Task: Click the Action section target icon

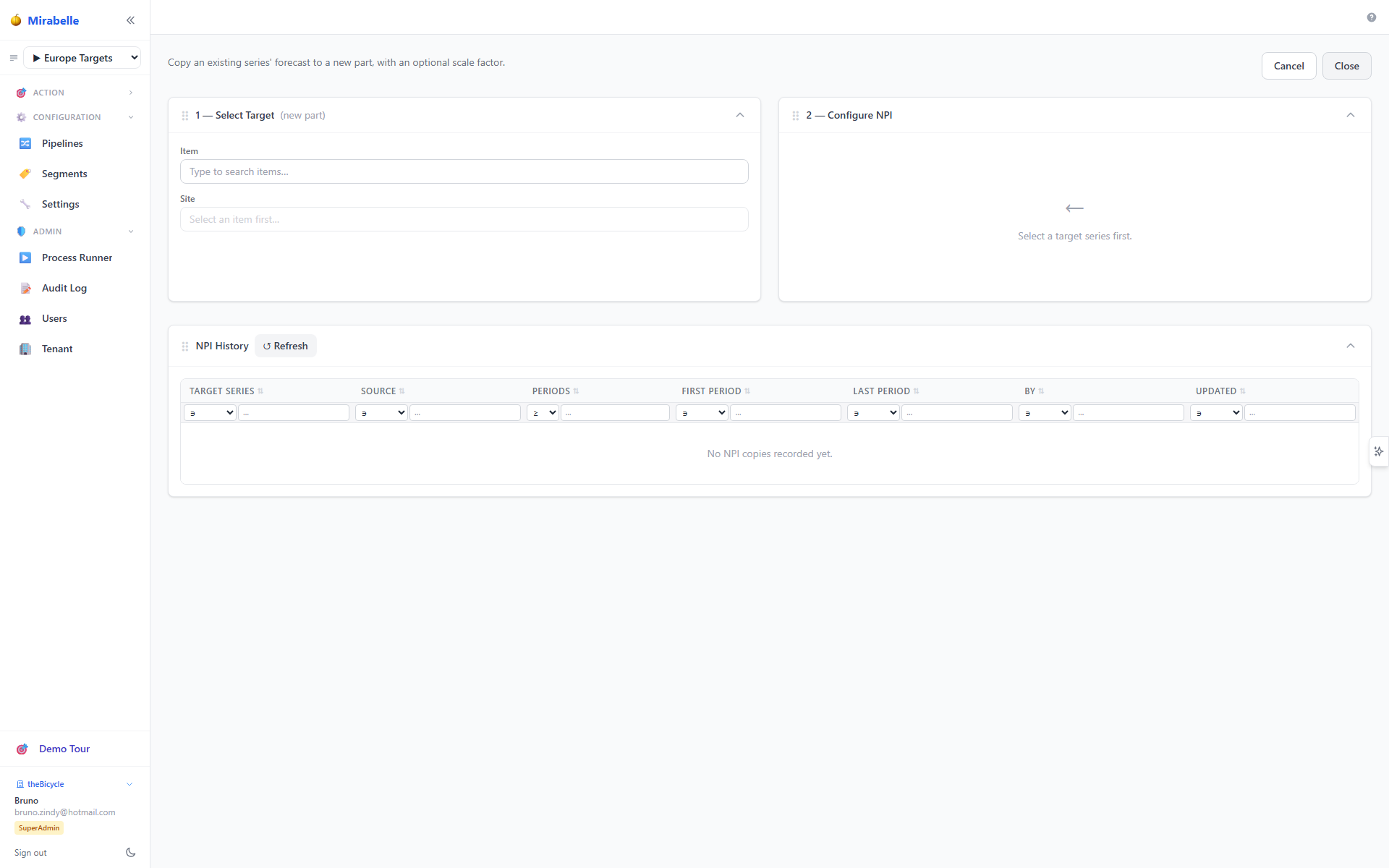Action: coord(21,93)
